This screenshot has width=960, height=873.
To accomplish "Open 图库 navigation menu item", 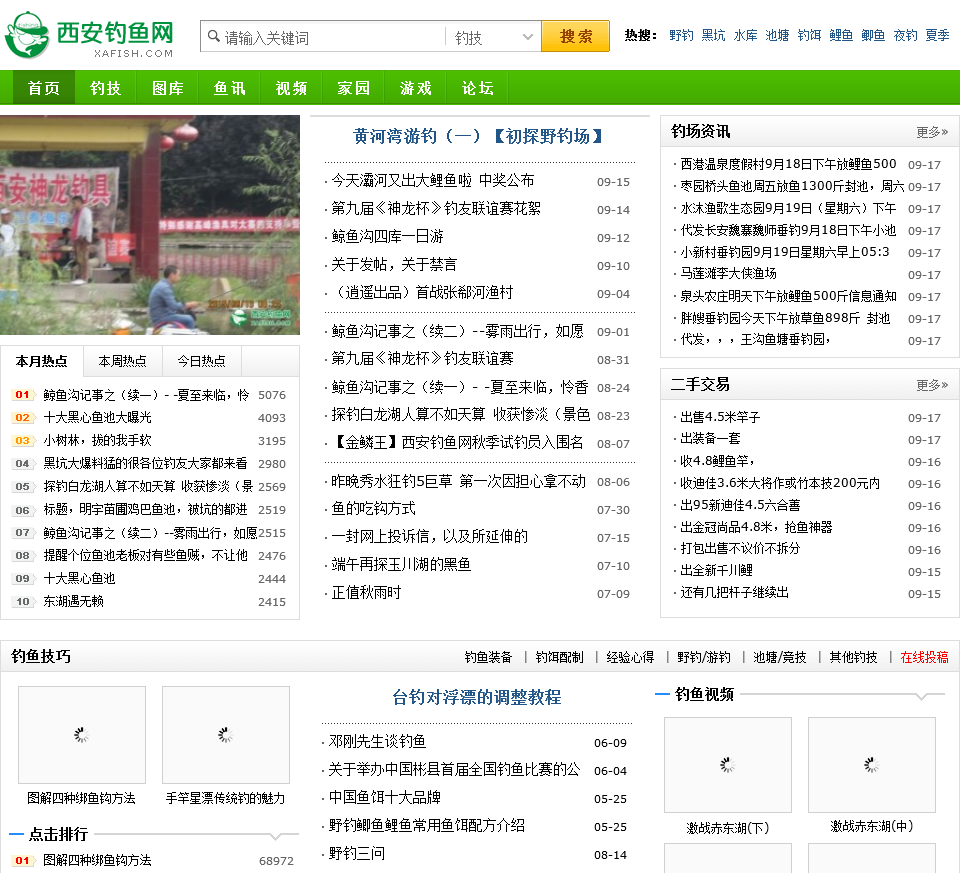I will 168,88.
